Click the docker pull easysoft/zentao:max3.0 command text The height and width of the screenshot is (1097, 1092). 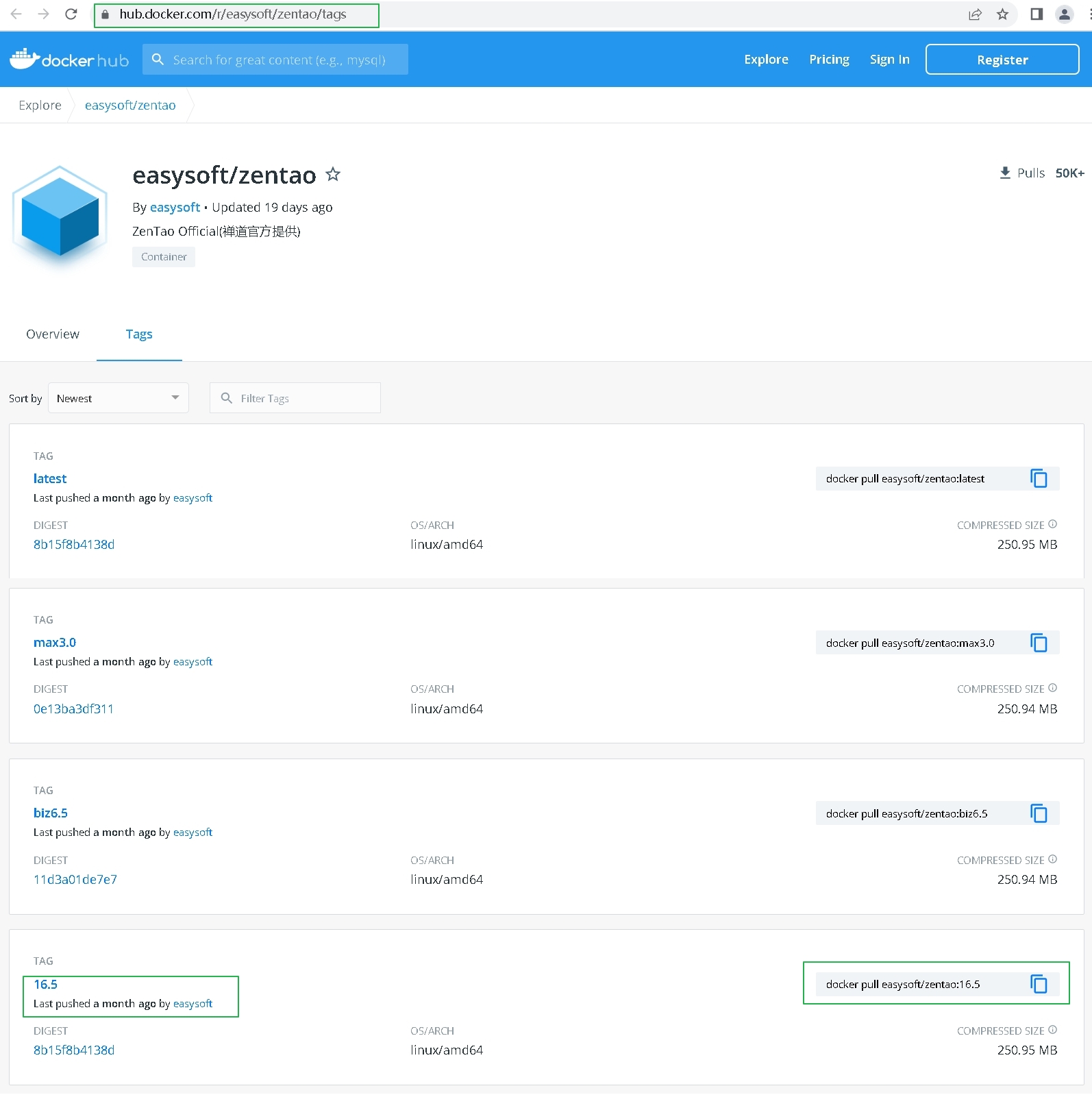[x=910, y=643]
